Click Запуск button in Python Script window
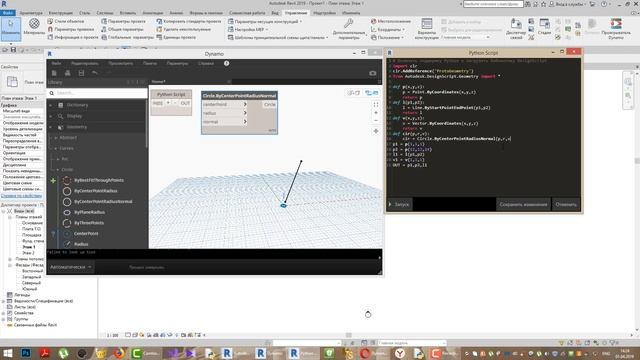The width and height of the screenshot is (640, 360). pos(399,204)
